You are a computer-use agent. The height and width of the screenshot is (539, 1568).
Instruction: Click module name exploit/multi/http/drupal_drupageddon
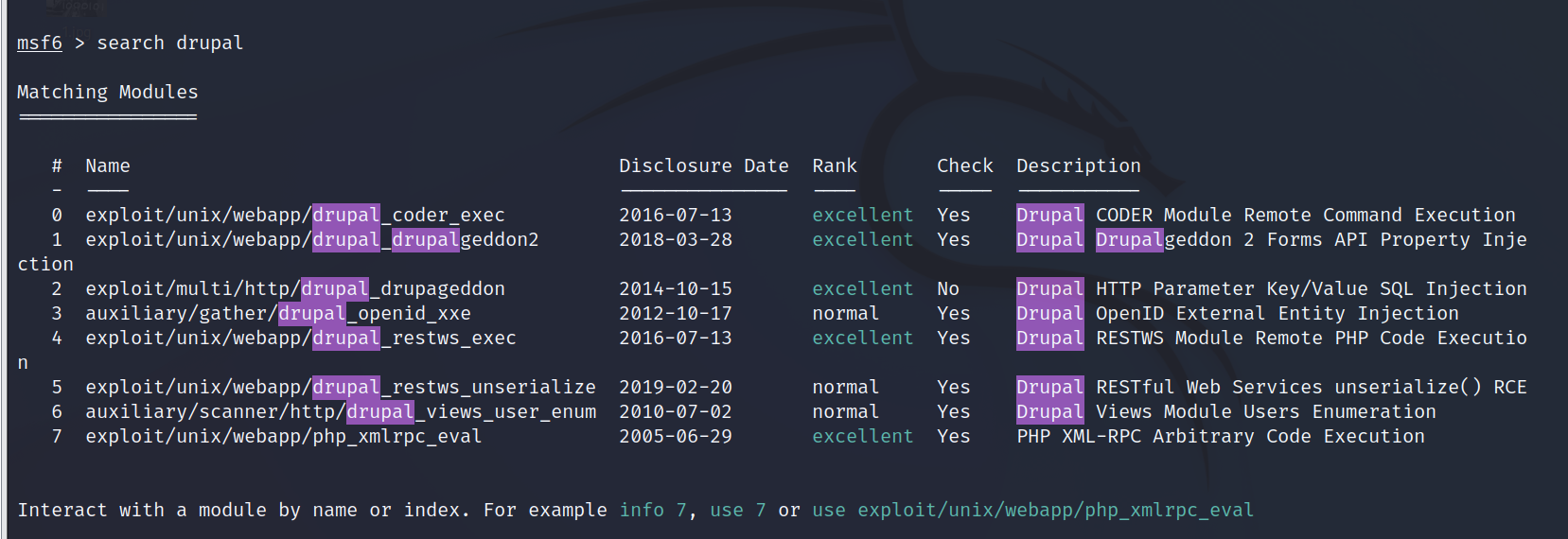(x=295, y=289)
